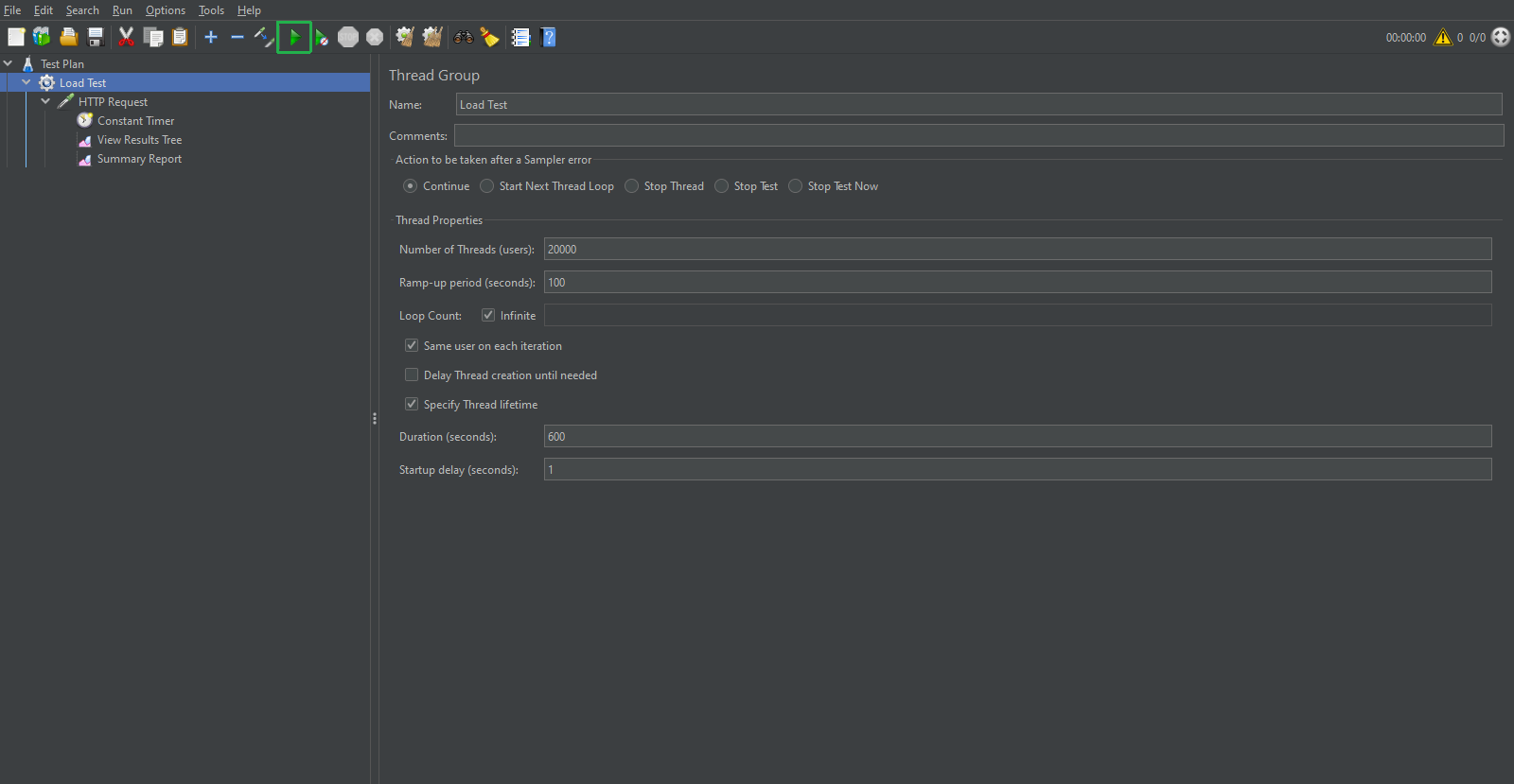Clear results with single broom icon
Screen dimensions: 1514x784
405,37
